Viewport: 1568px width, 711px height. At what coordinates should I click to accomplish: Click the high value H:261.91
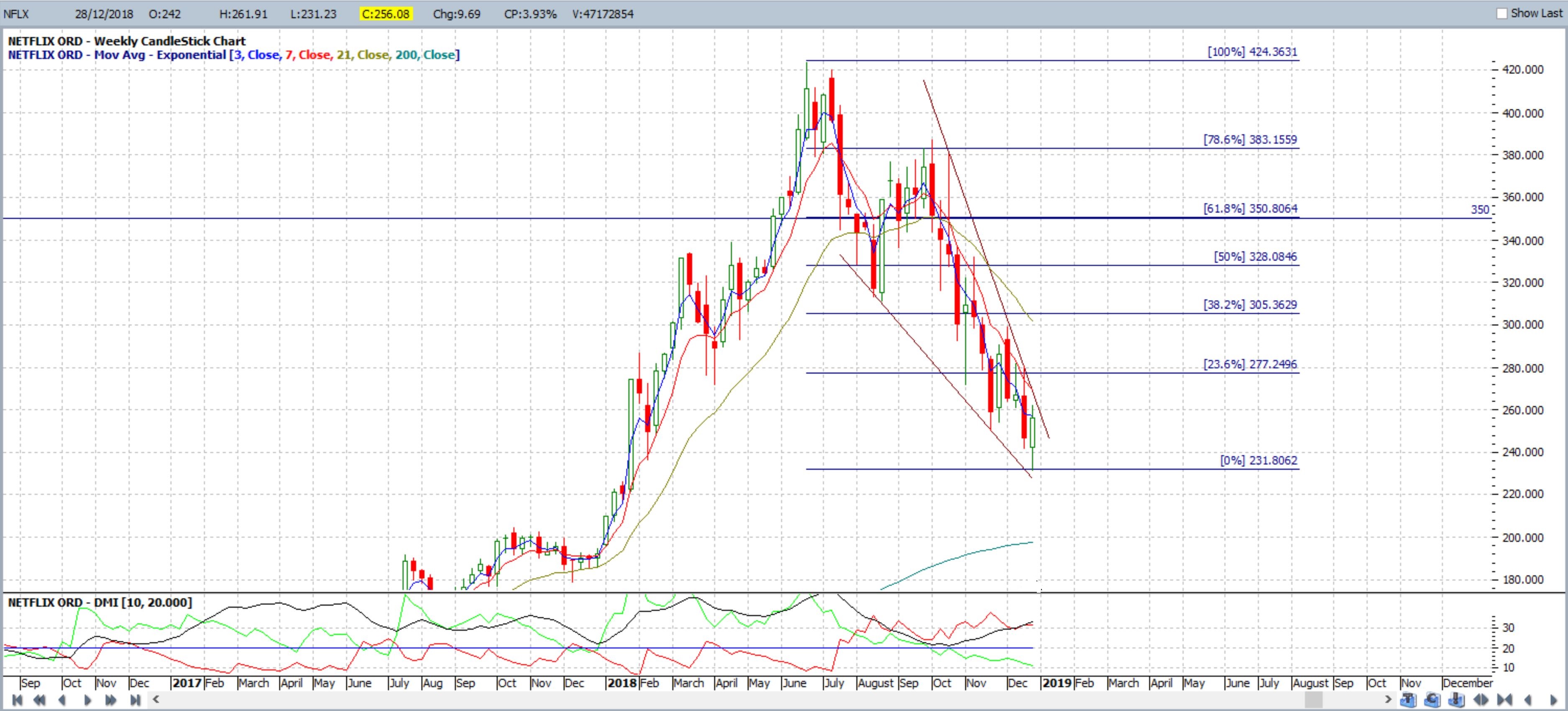(243, 14)
